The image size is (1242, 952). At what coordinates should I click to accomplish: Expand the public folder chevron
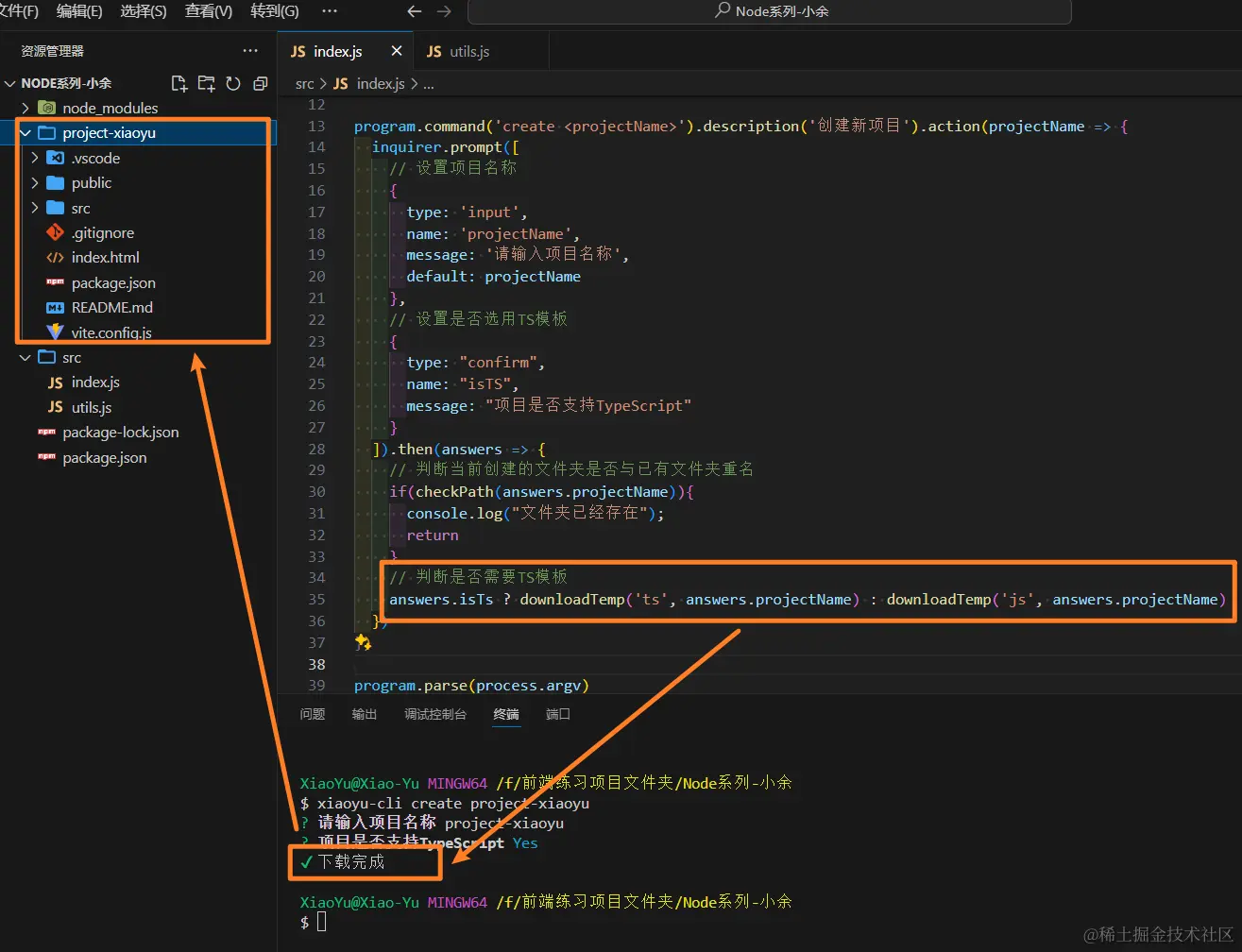(x=35, y=182)
